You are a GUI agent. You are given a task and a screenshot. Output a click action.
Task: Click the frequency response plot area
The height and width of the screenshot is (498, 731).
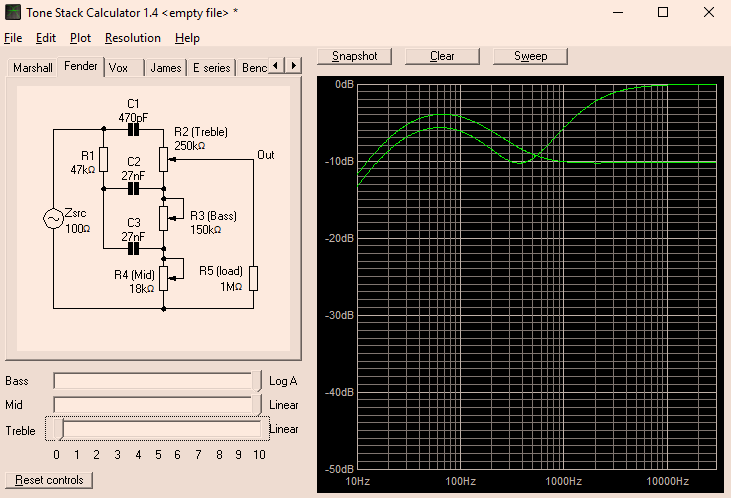(x=537, y=277)
